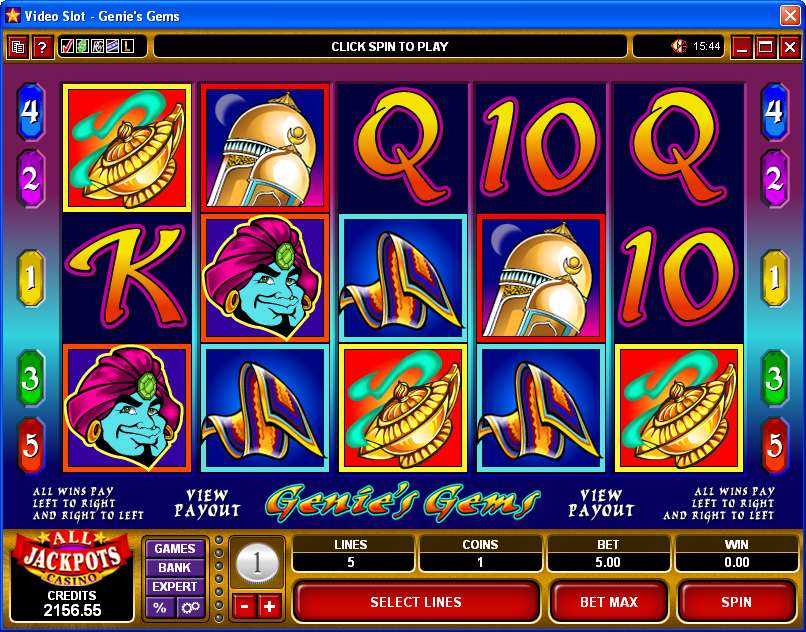
Task: Click the BET MAX button
Action: pos(609,602)
